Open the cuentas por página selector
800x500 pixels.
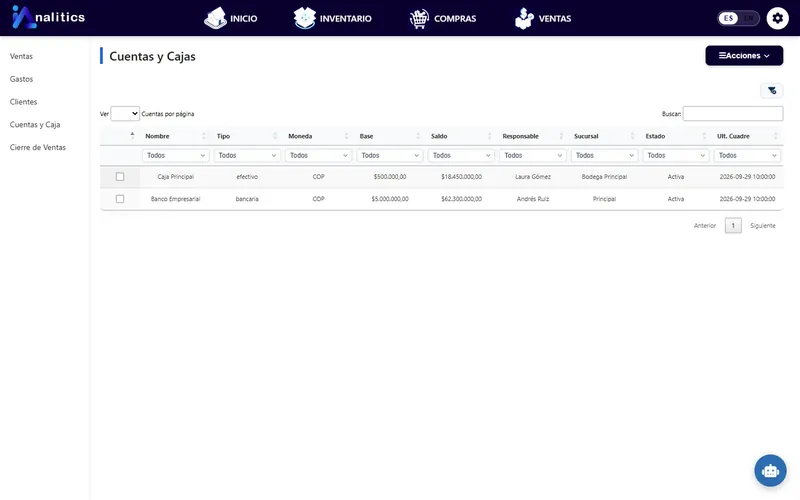tap(125, 114)
